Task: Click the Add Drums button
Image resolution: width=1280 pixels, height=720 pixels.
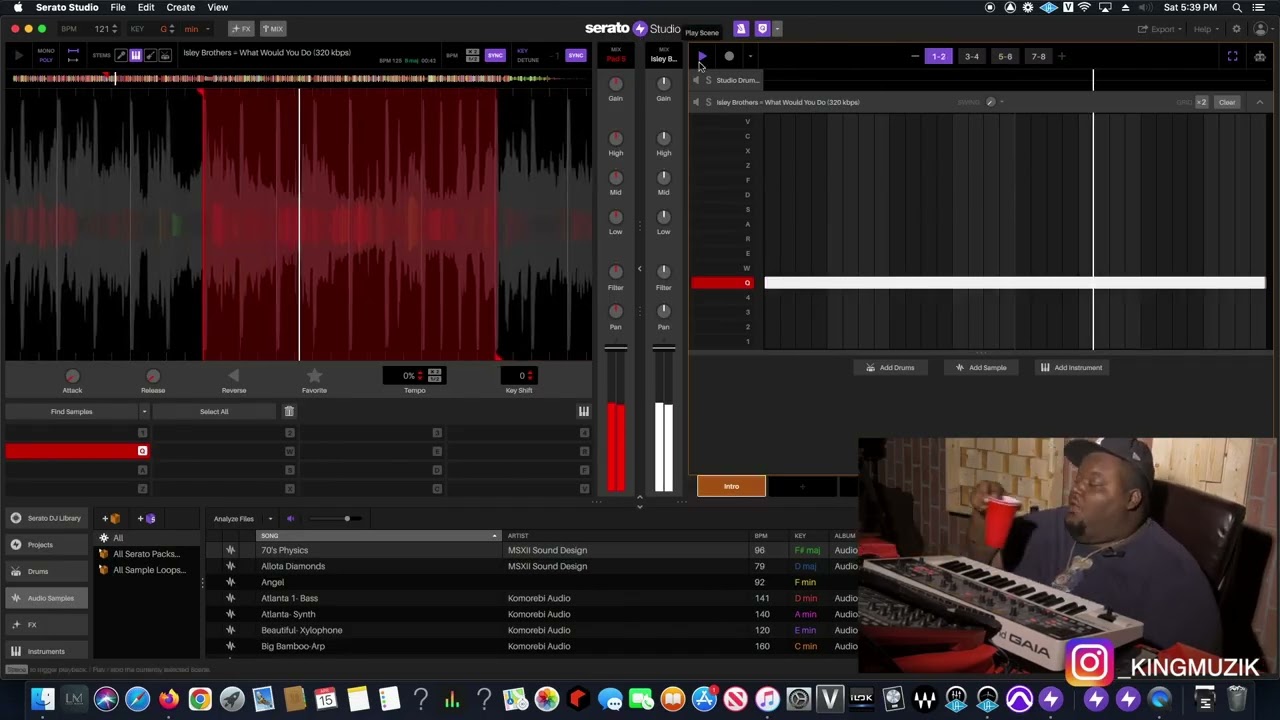Action: [891, 367]
